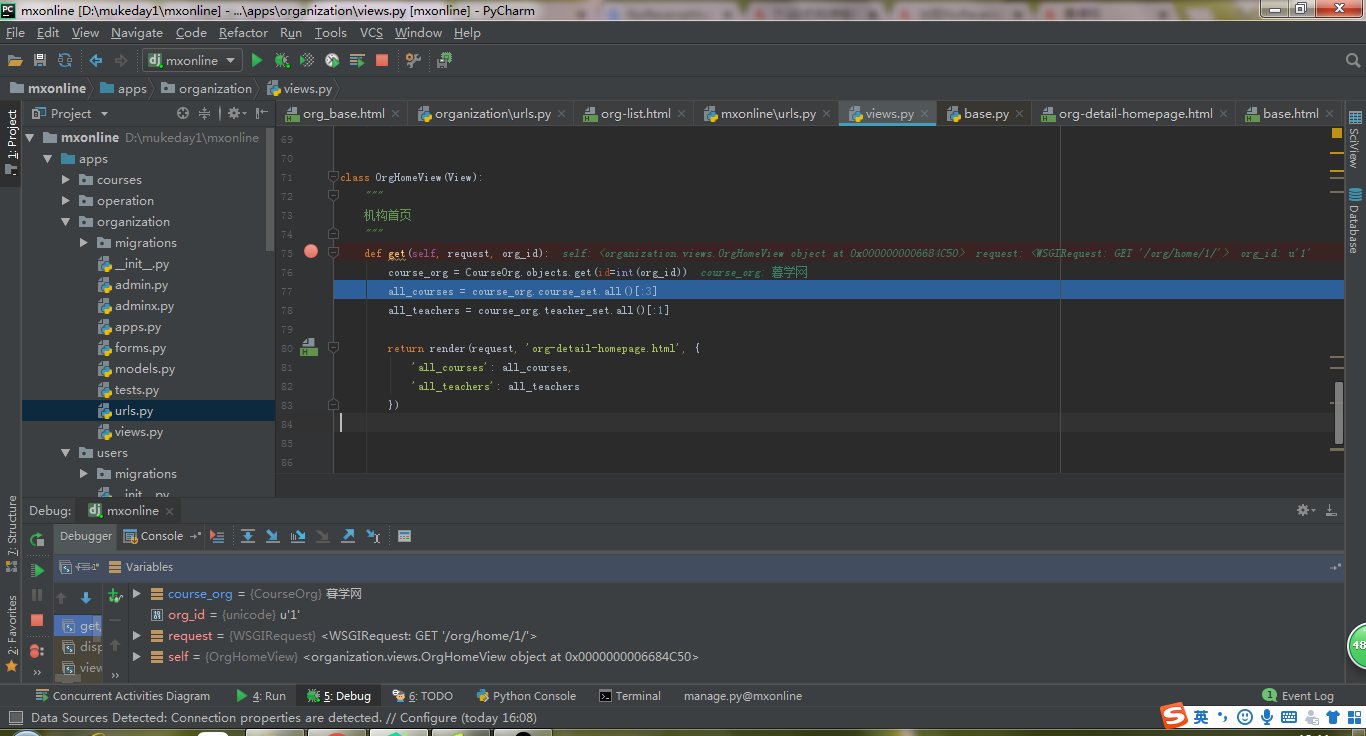Click the Debug bug icon in main toolbar
This screenshot has height=736, width=1366.
(x=282, y=61)
